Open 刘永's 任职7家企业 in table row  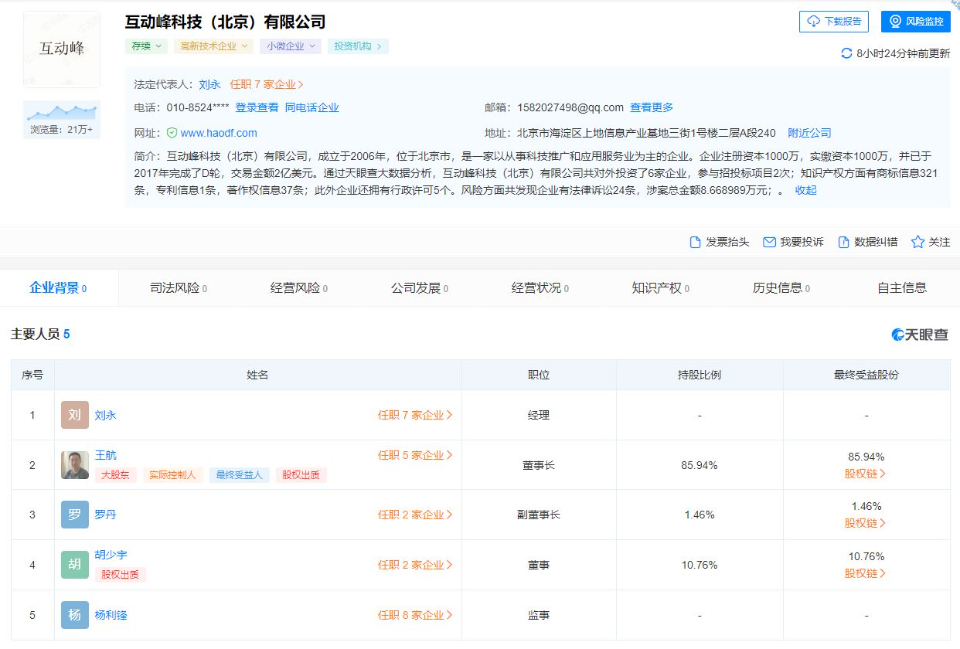pos(415,415)
